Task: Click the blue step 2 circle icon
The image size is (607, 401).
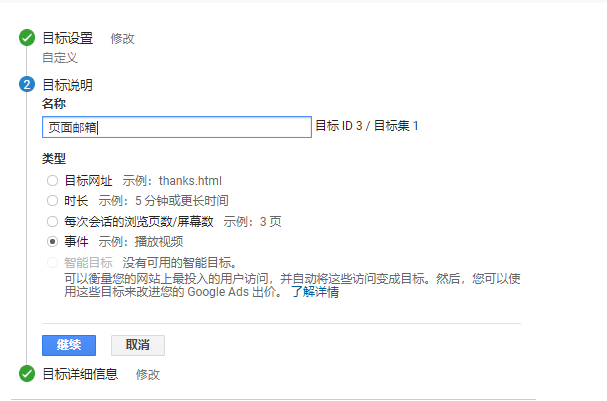Action: 27,85
